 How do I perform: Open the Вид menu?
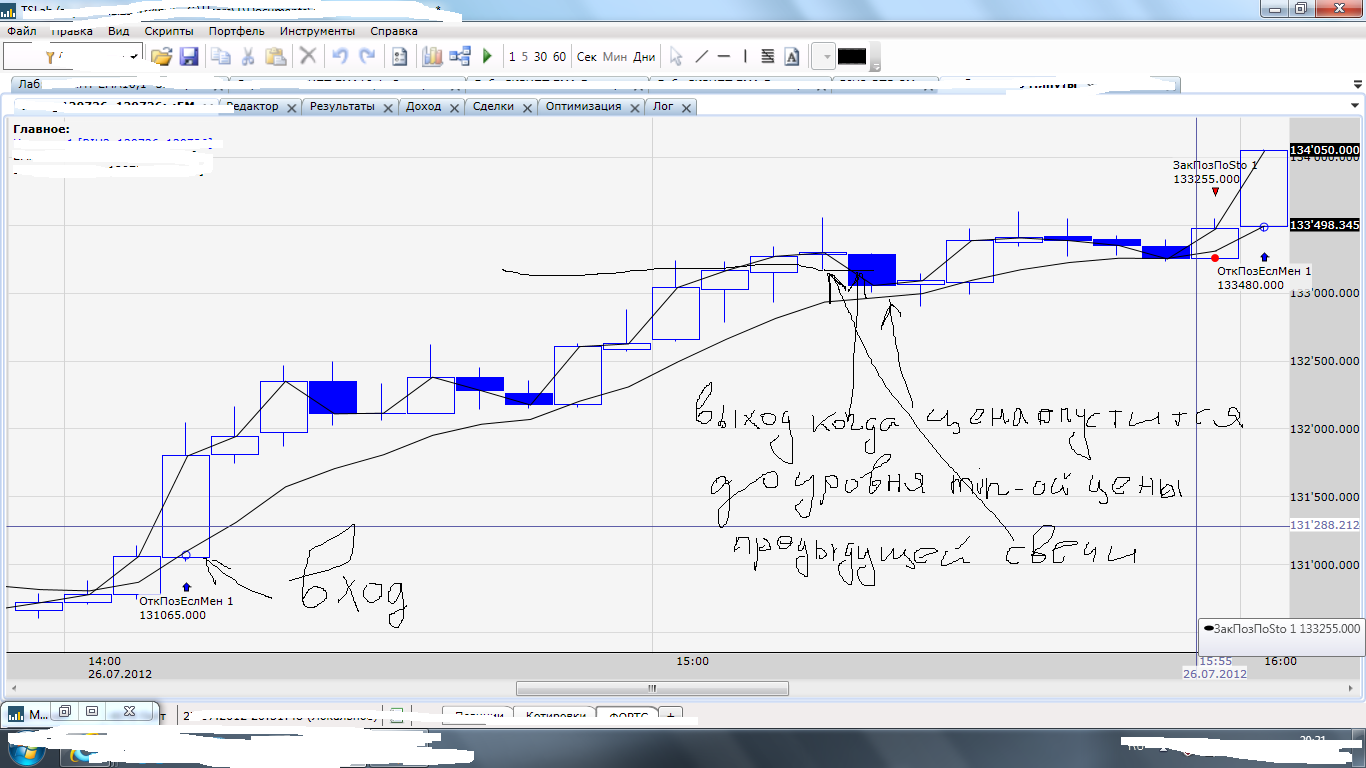(119, 31)
